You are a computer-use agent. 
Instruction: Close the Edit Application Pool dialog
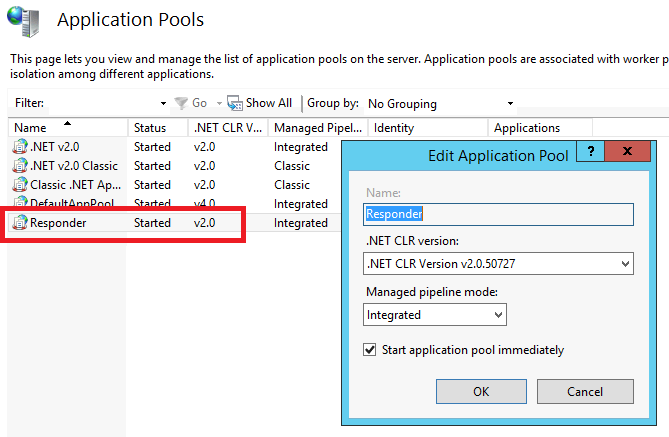(x=626, y=153)
